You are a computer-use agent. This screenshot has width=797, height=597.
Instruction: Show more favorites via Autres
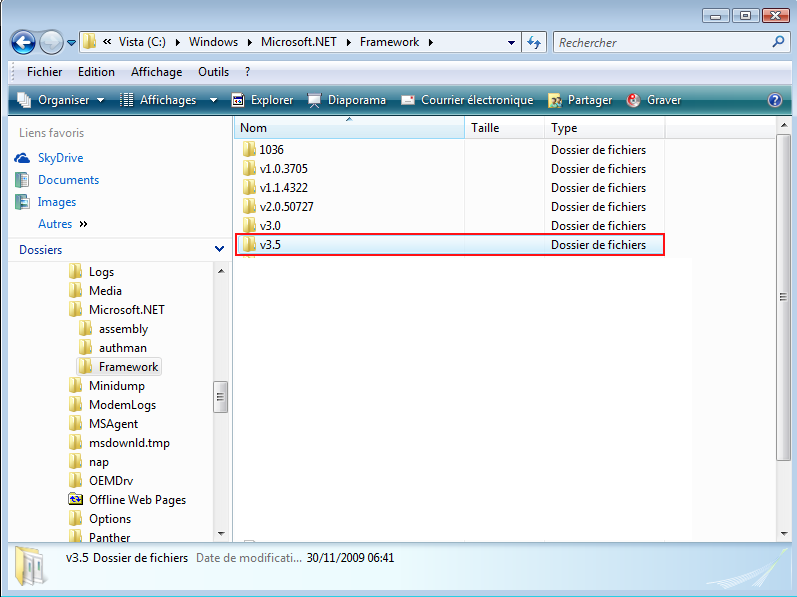63,224
